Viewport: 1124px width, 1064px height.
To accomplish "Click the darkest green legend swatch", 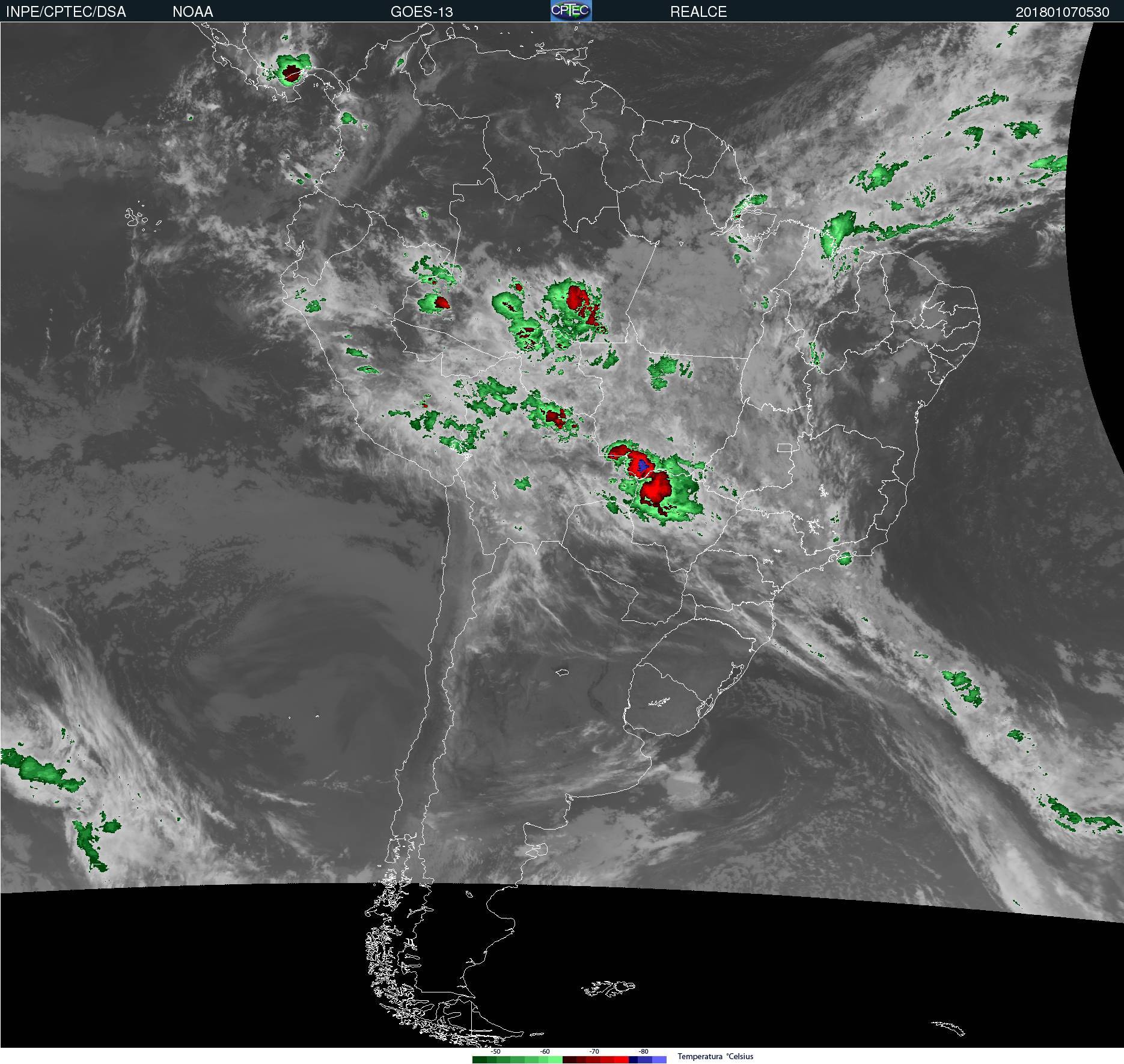I will (x=480, y=1060).
